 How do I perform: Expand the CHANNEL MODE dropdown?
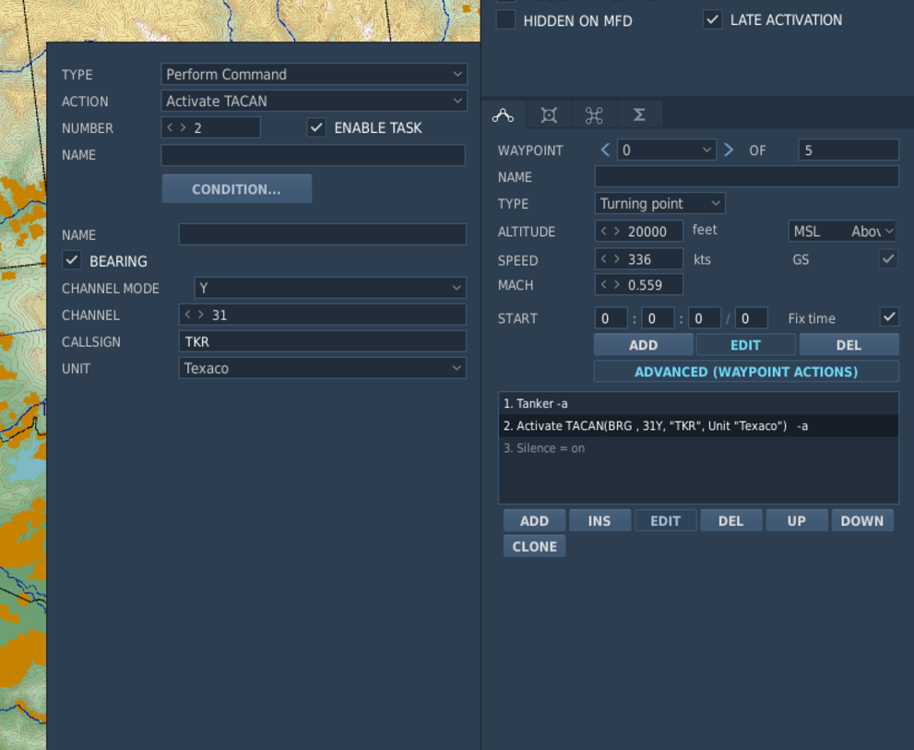tap(329, 288)
